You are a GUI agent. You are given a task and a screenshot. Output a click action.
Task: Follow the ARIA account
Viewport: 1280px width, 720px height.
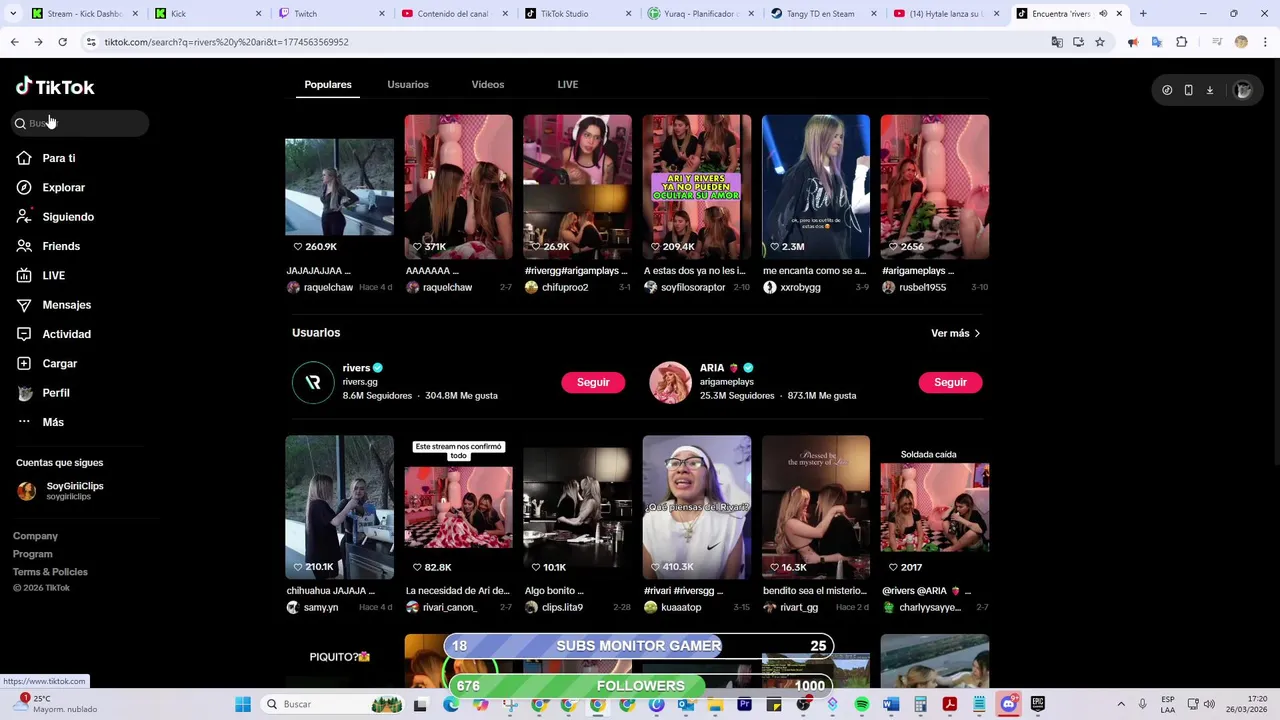coord(950,382)
